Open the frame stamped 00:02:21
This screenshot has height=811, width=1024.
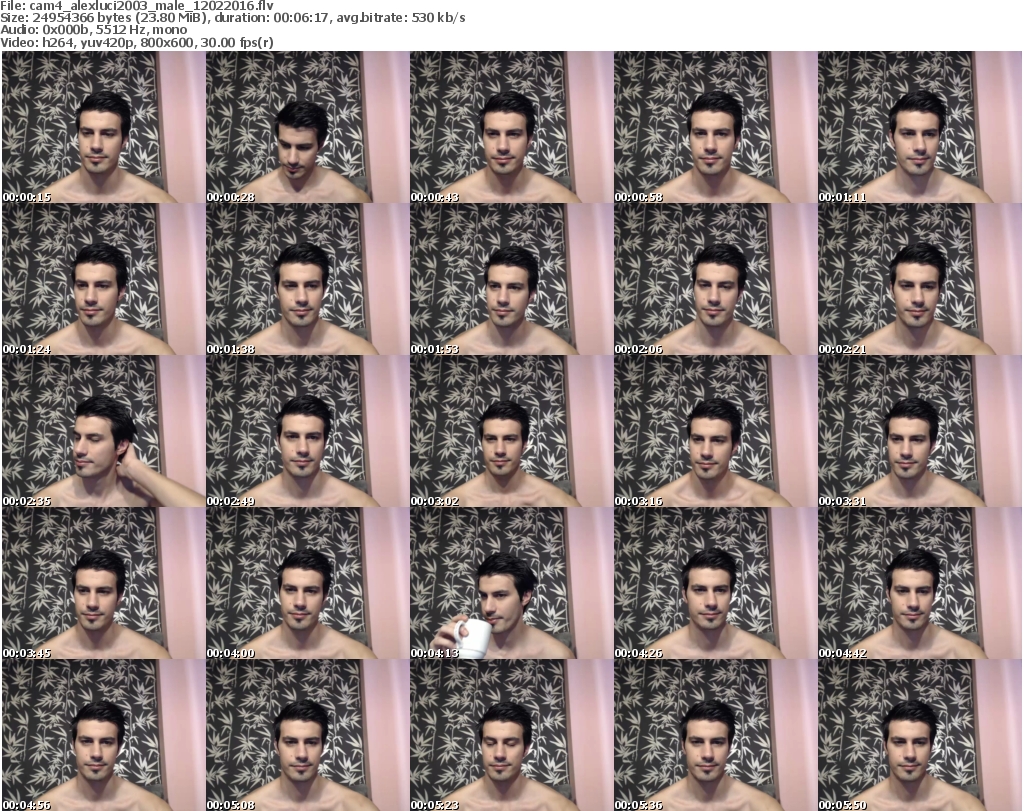920,279
